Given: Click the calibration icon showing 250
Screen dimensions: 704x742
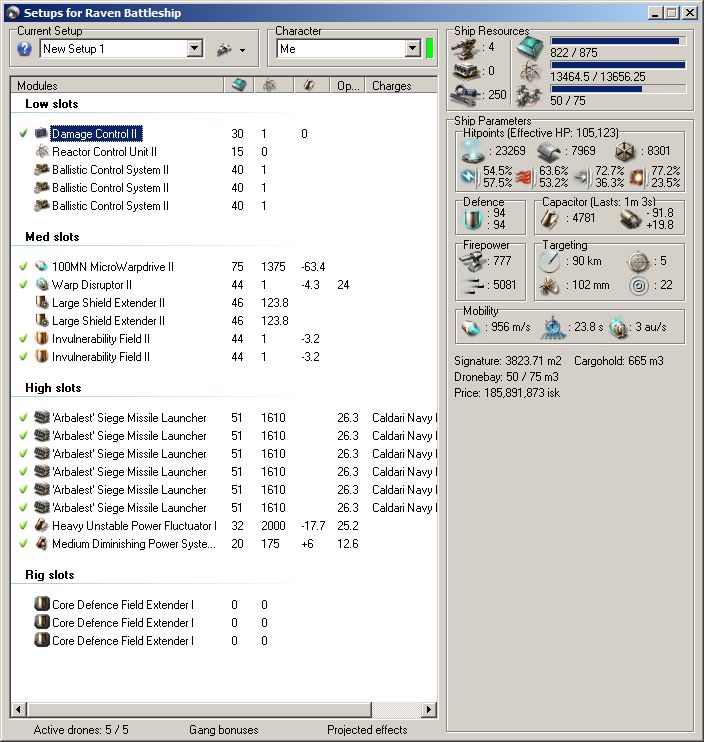Looking at the screenshot, I should click(466, 95).
